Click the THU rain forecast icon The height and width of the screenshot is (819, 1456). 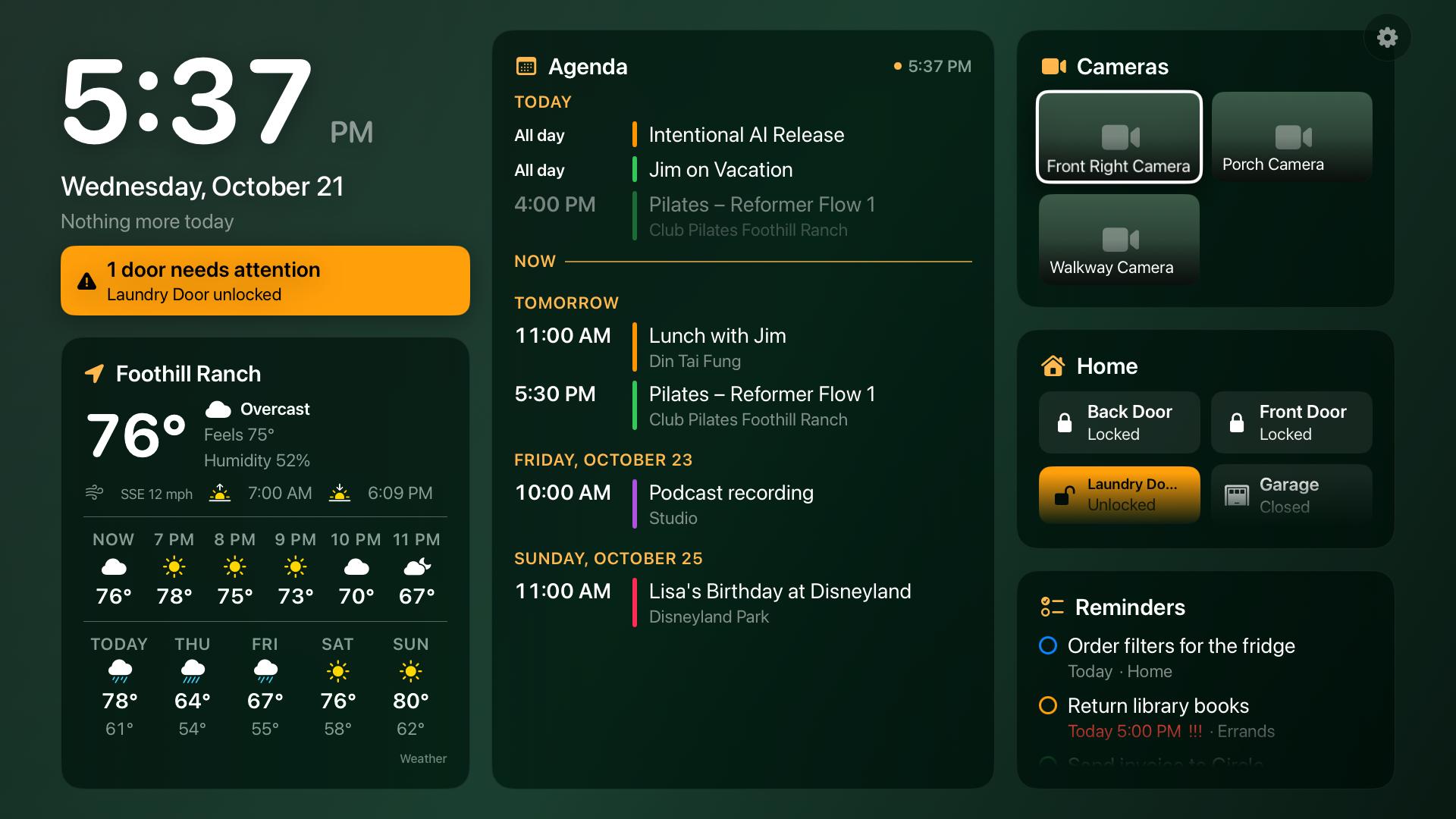coord(193,671)
